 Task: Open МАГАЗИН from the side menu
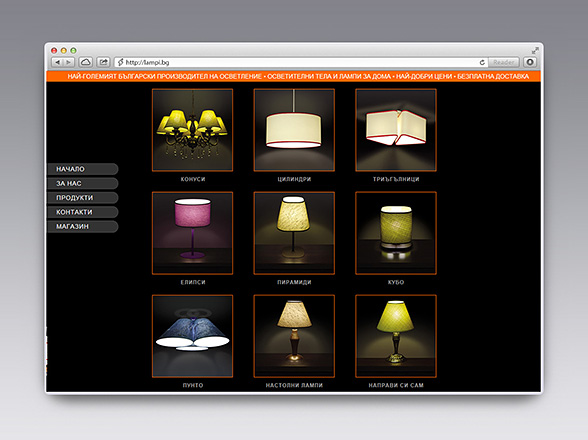tap(82, 226)
